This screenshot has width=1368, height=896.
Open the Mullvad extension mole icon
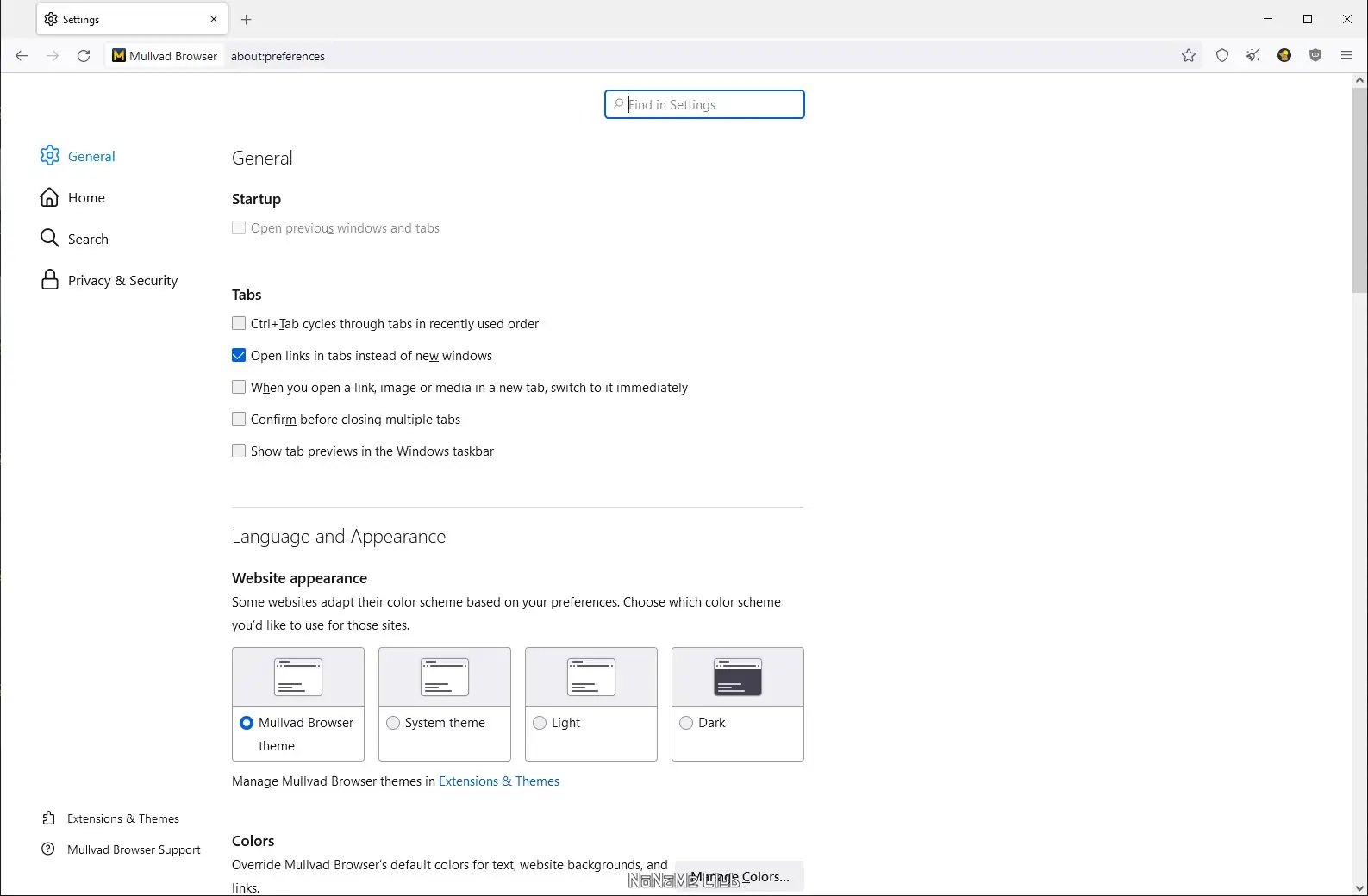click(1284, 56)
